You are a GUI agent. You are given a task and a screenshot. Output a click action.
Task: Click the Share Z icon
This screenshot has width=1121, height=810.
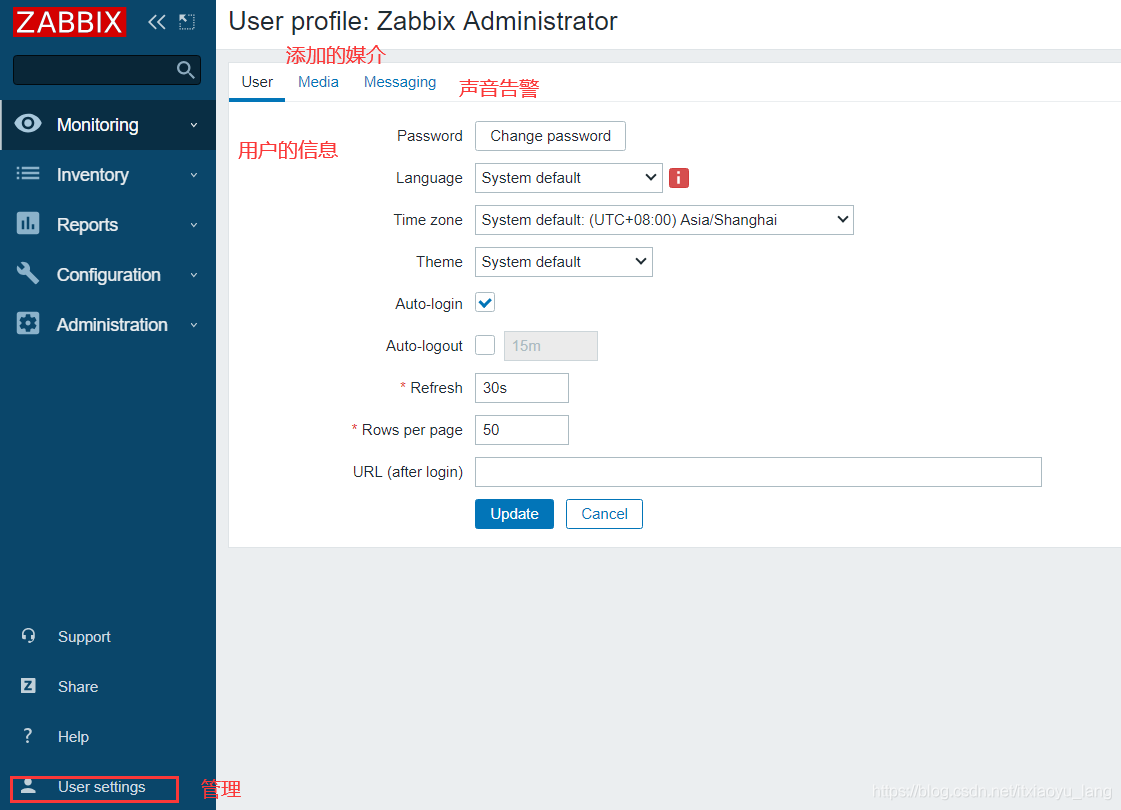[28, 686]
